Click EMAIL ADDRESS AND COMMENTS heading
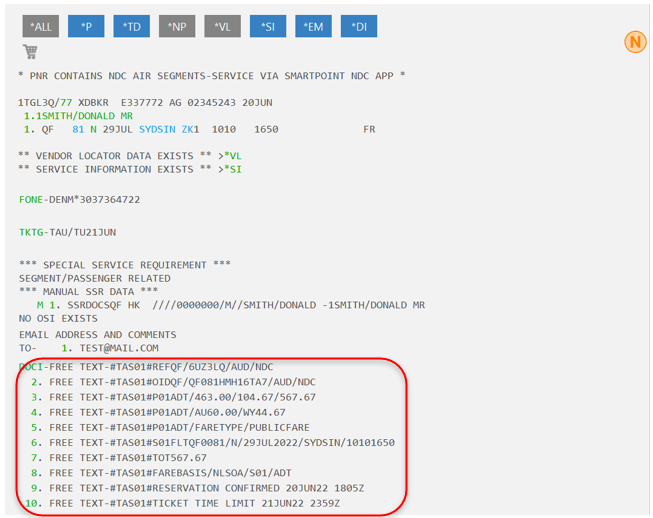Image resolution: width=653 pixels, height=518 pixels. click(97, 334)
